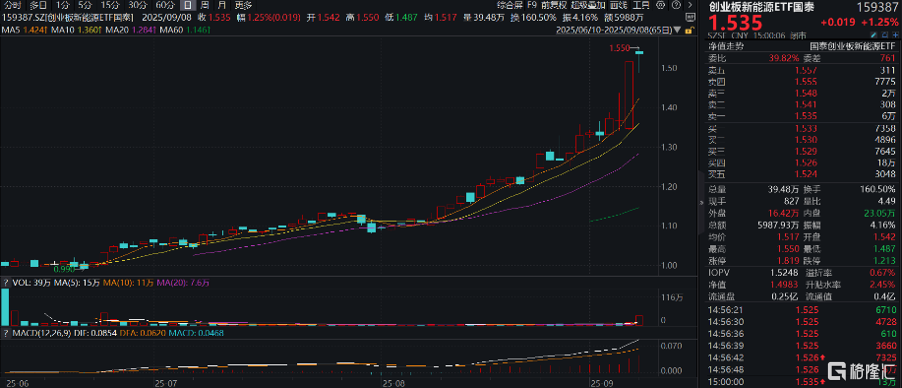Click the 0.990 low price marker on chart
This screenshot has width=902, height=388.
tap(63, 269)
